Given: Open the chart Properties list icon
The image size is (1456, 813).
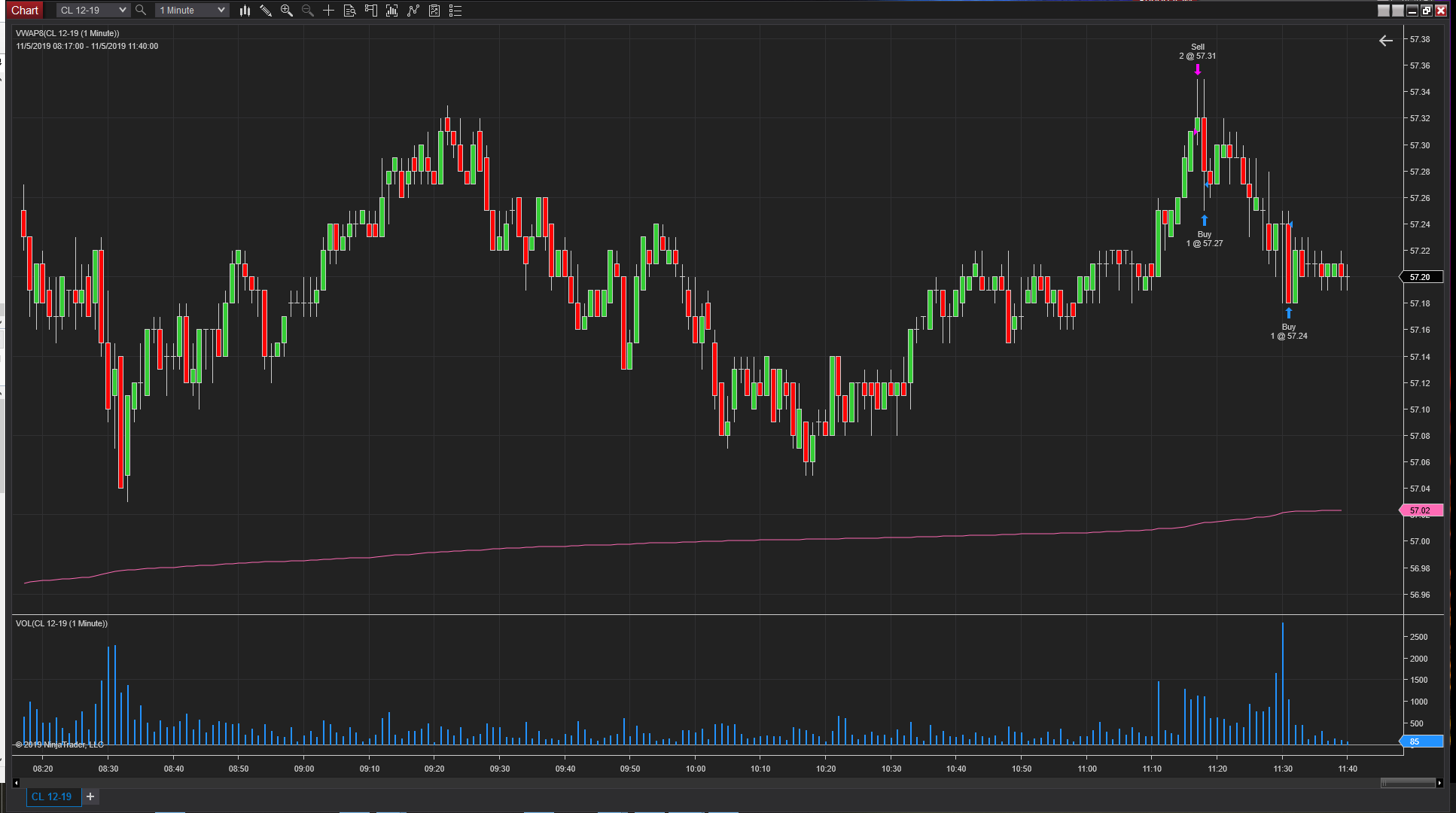Looking at the screenshot, I should coord(455,11).
